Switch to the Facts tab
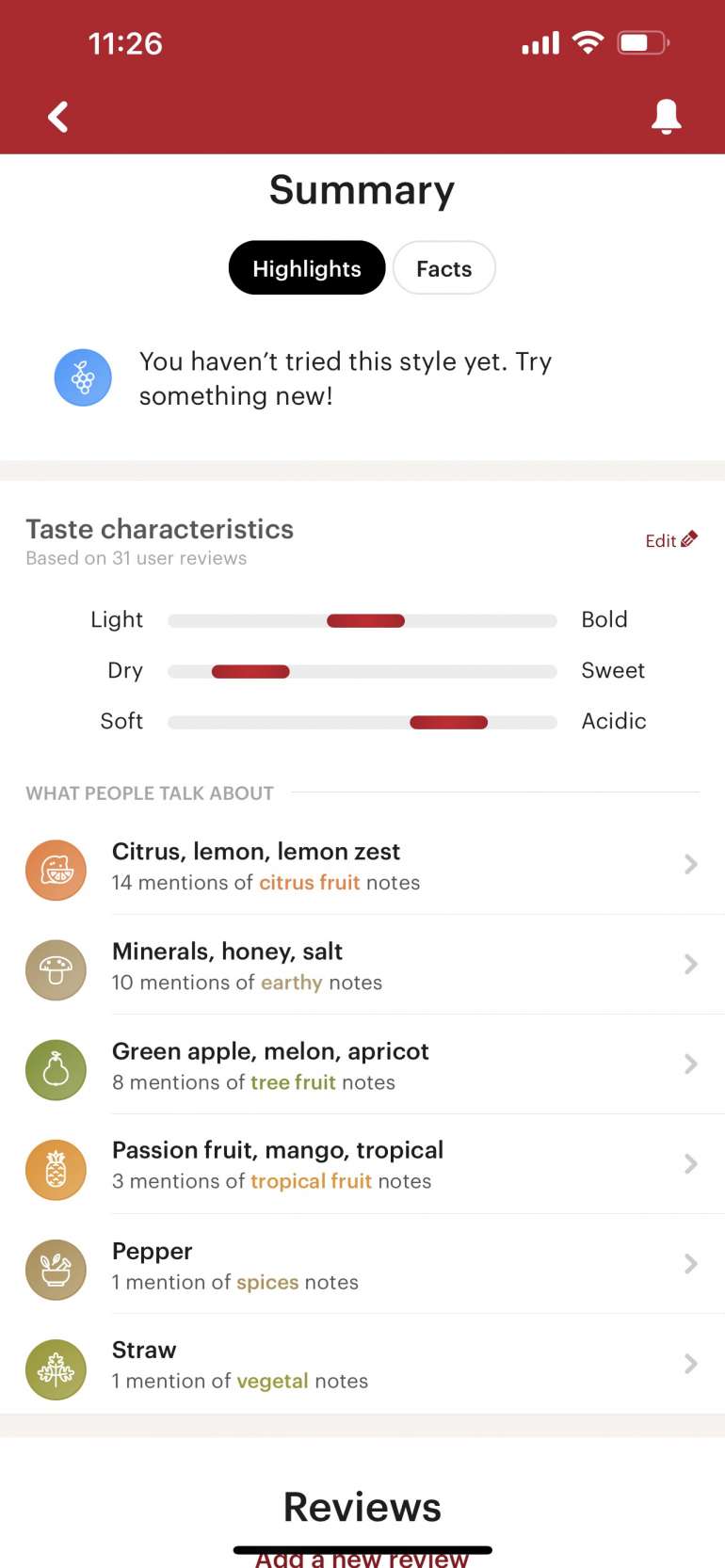This screenshot has height=1568, width=725. [443, 267]
